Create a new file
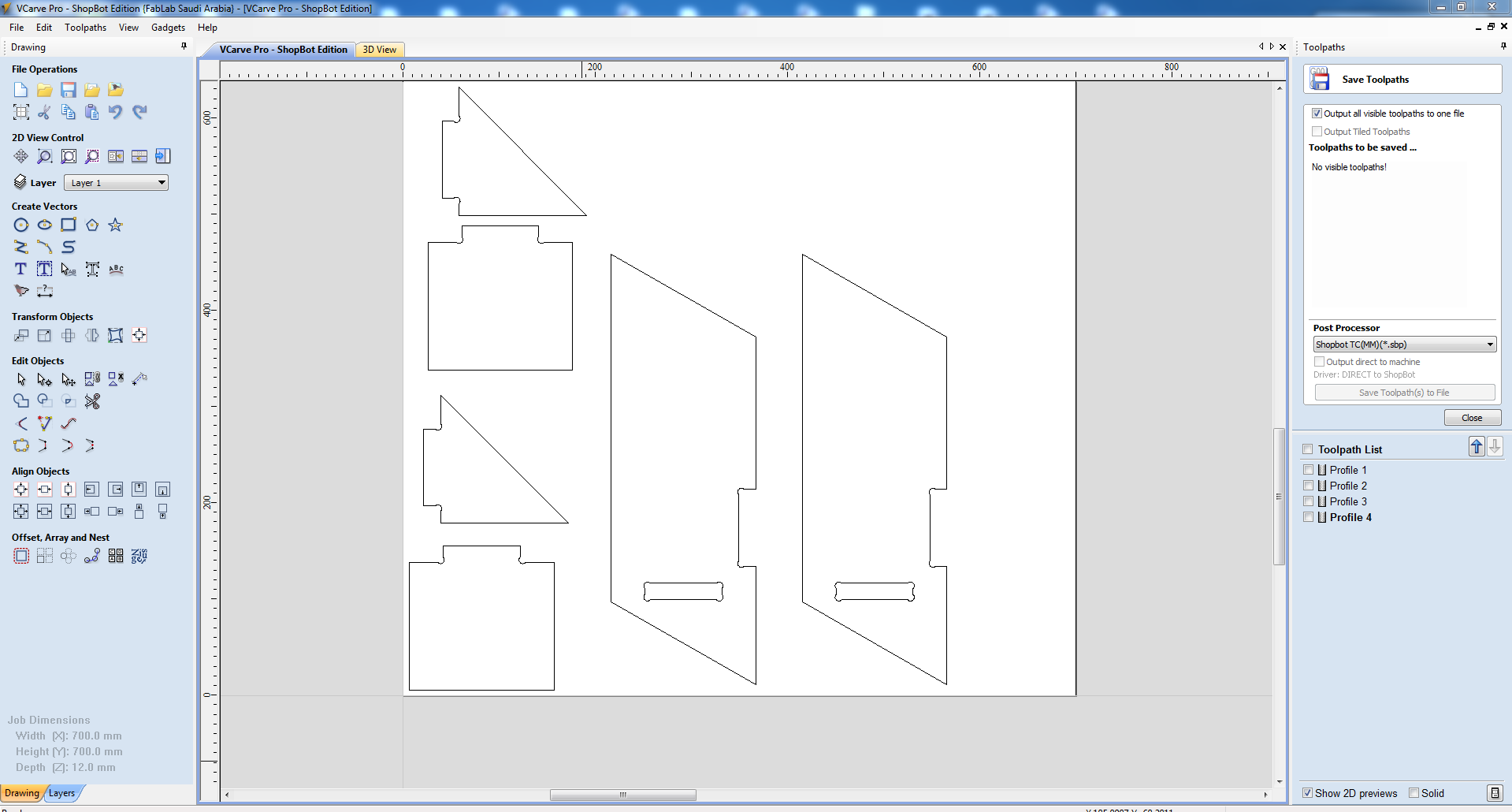 [21, 90]
